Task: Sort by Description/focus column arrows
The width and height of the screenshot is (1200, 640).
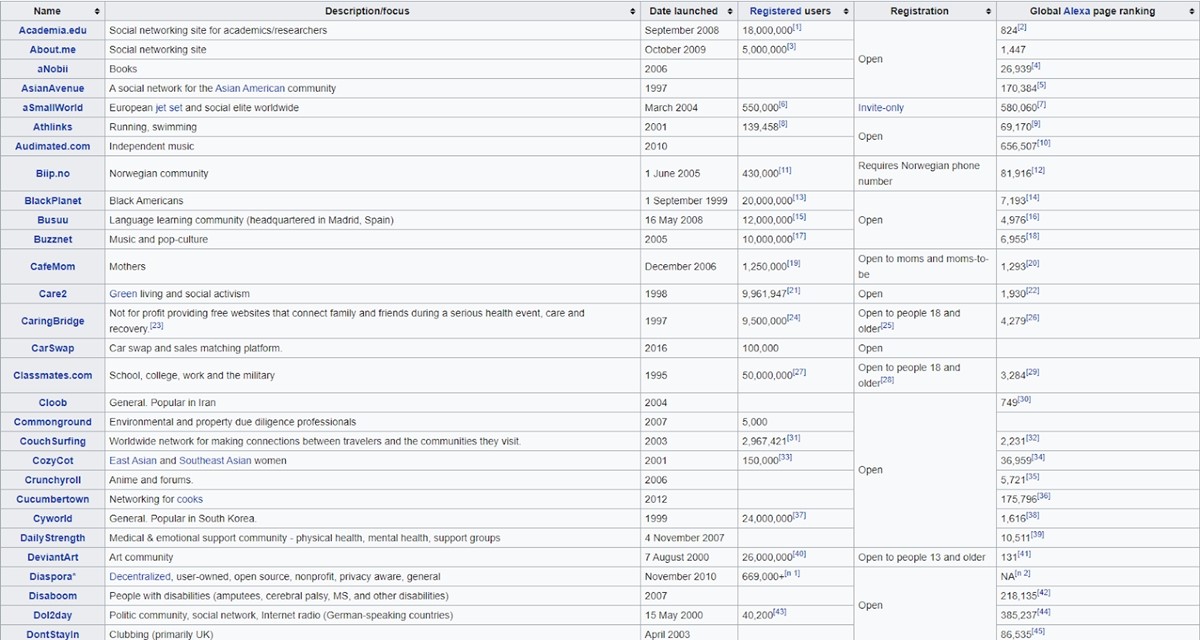Action: [633, 11]
